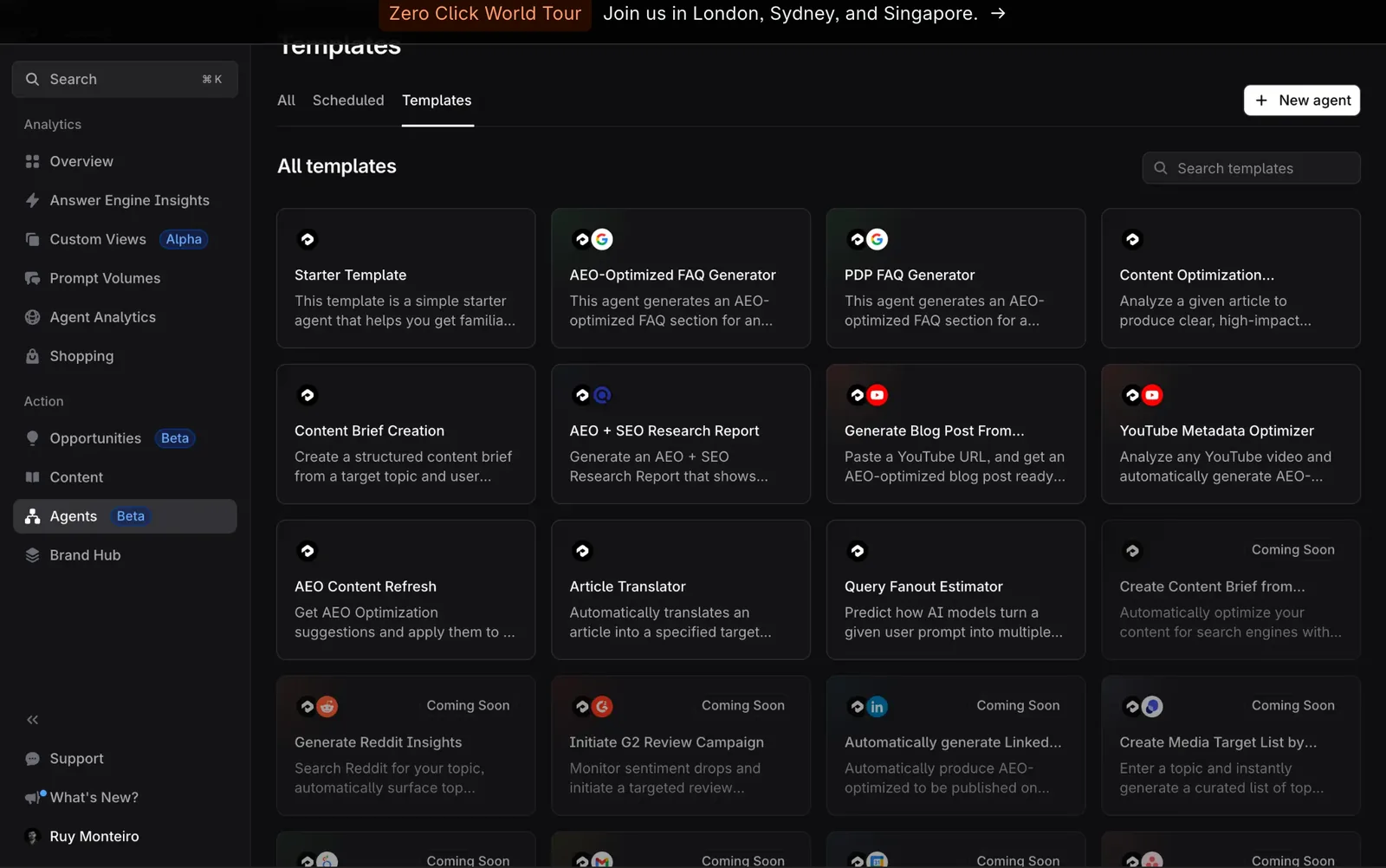Viewport: 1386px width, 868px height.
Task: Click the Prompt Volumes chat icon
Action: (x=32, y=278)
